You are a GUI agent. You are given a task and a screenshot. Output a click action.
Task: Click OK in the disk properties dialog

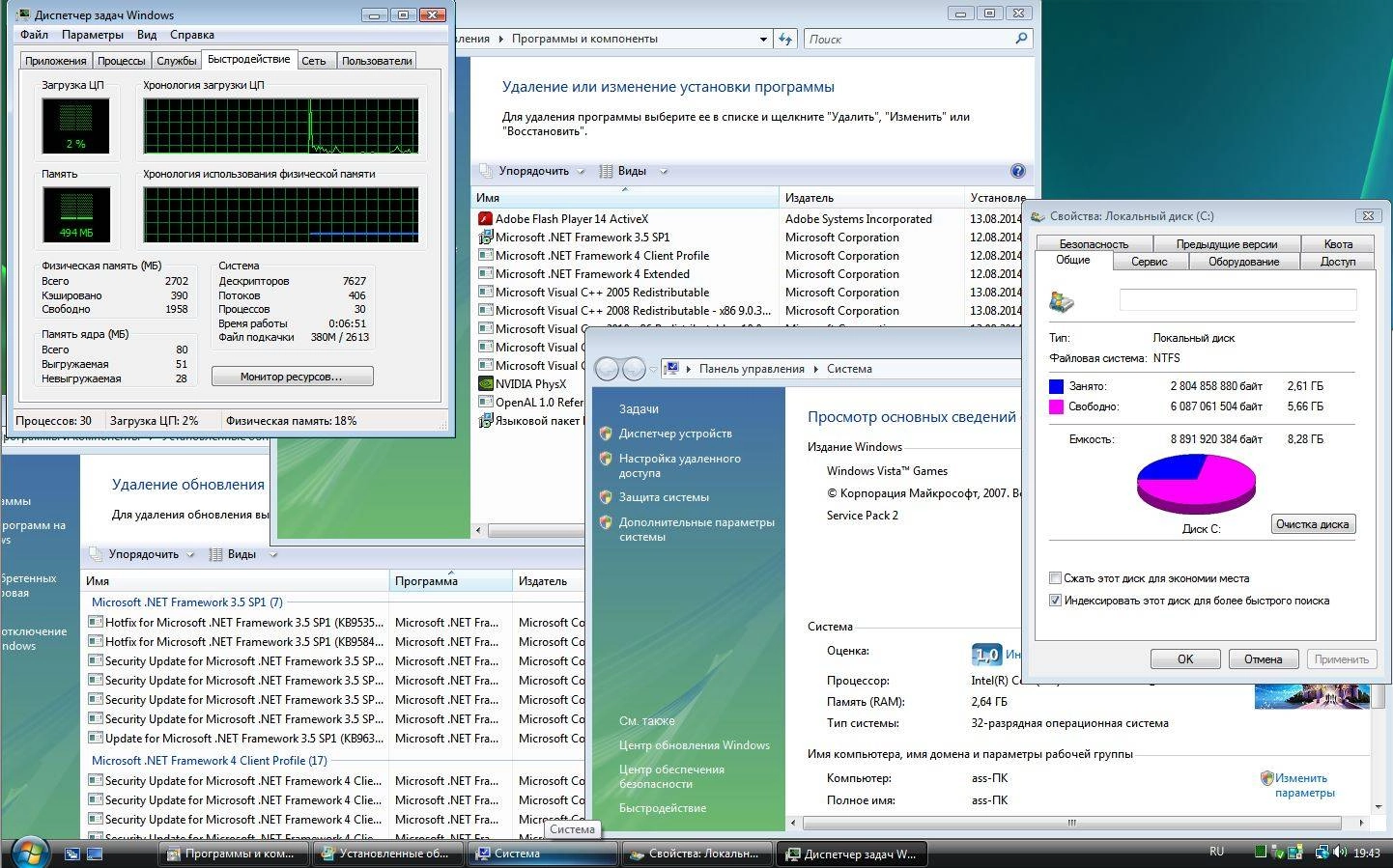pos(1185,659)
